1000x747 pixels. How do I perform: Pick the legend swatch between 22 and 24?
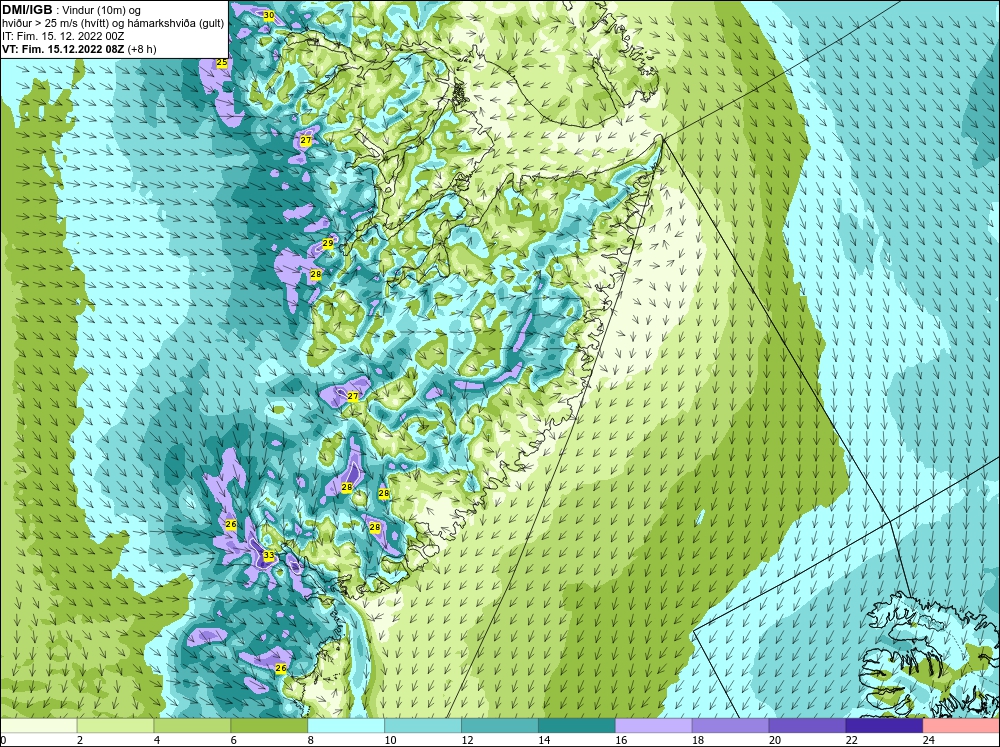pyautogui.click(x=885, y=725)
